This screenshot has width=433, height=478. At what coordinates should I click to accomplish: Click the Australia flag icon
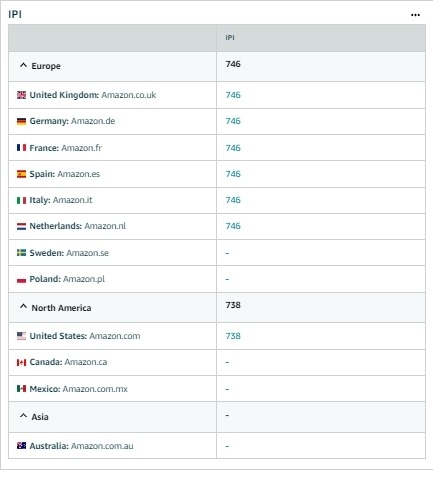(21, 445)
